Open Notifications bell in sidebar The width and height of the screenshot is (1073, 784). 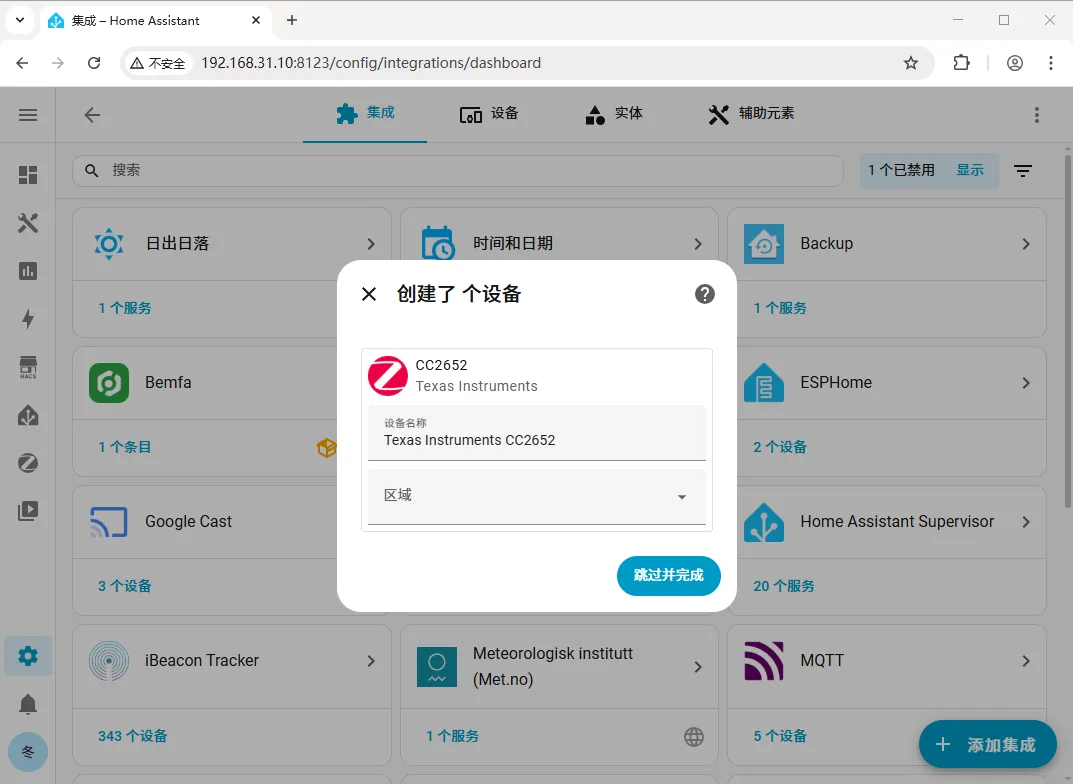pyautogui.click(x=28, y=704)
